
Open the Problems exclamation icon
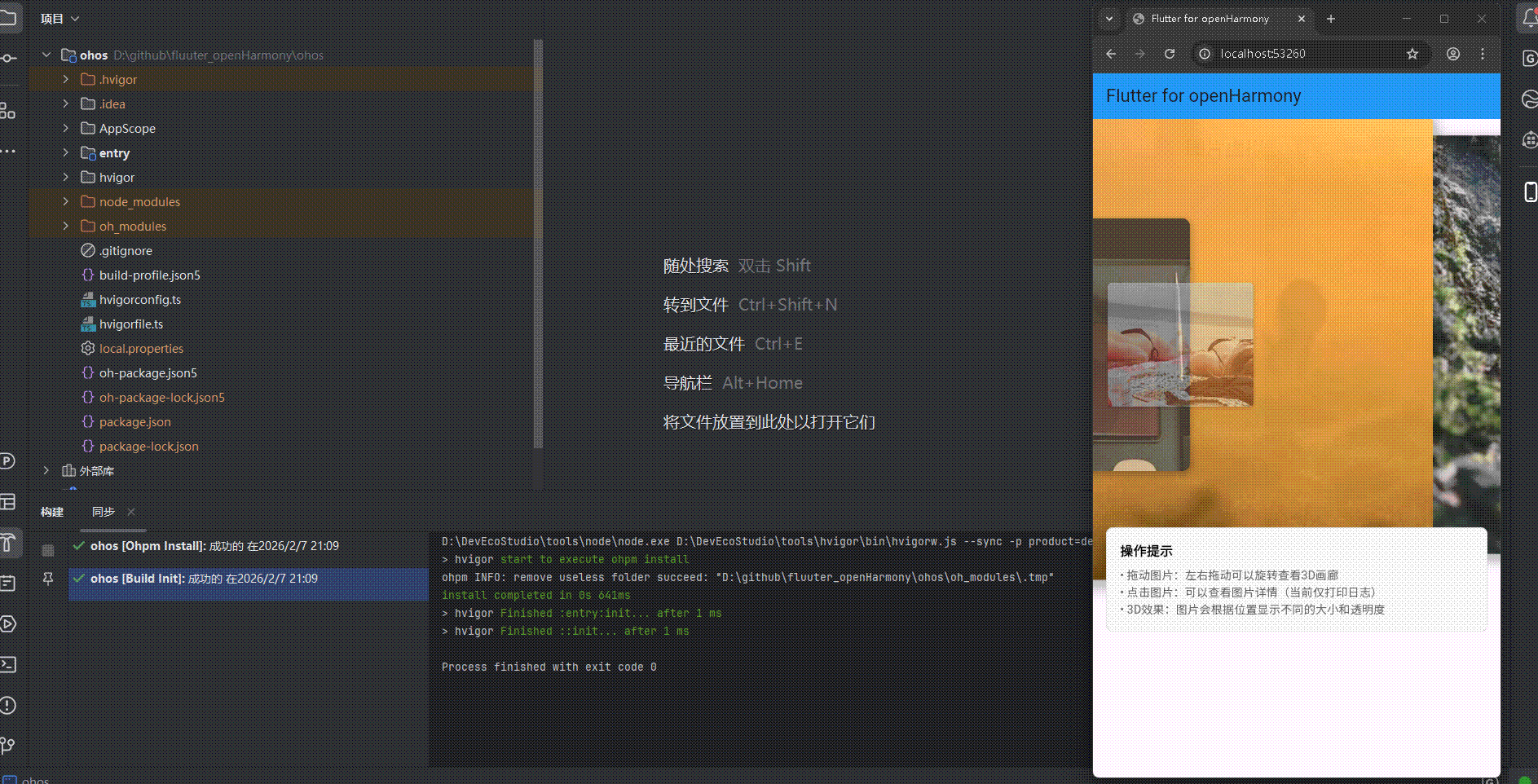[x=7, y=705]
